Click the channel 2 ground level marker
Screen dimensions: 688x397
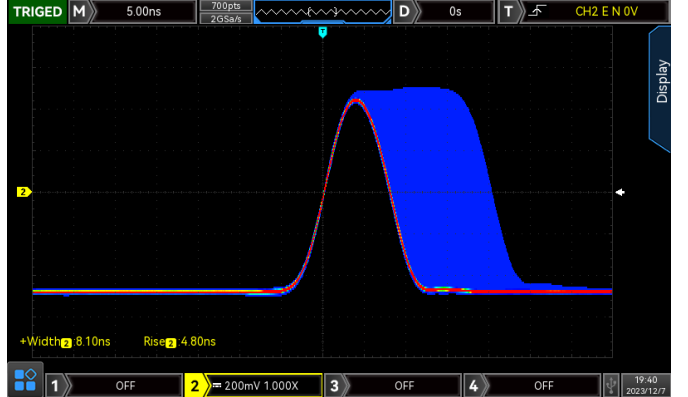point(24,192)
